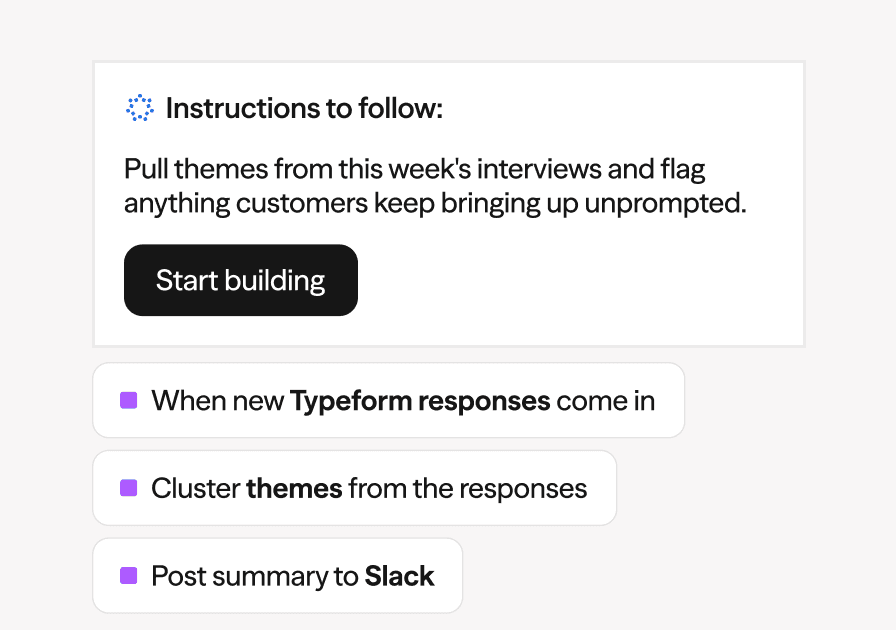Click the purple square beside Cluster themes
896x630 pixels.
click(x=129, y=488)
